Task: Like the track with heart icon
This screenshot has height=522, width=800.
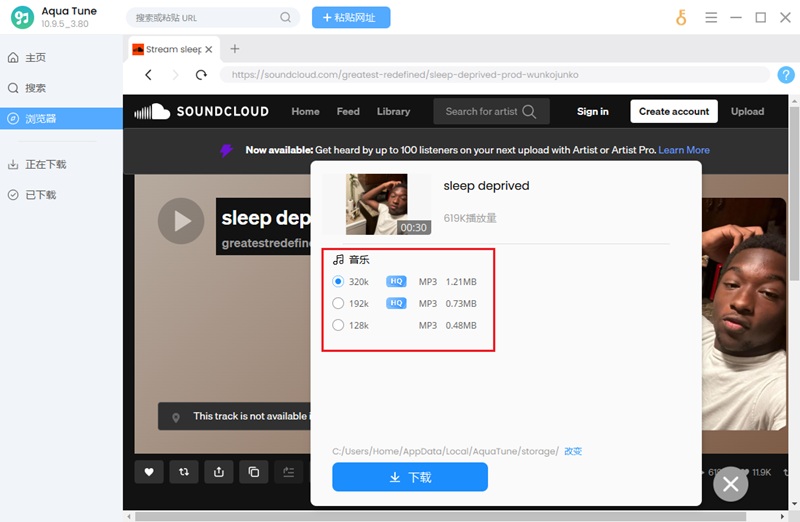Action: (x=149, y=472)
